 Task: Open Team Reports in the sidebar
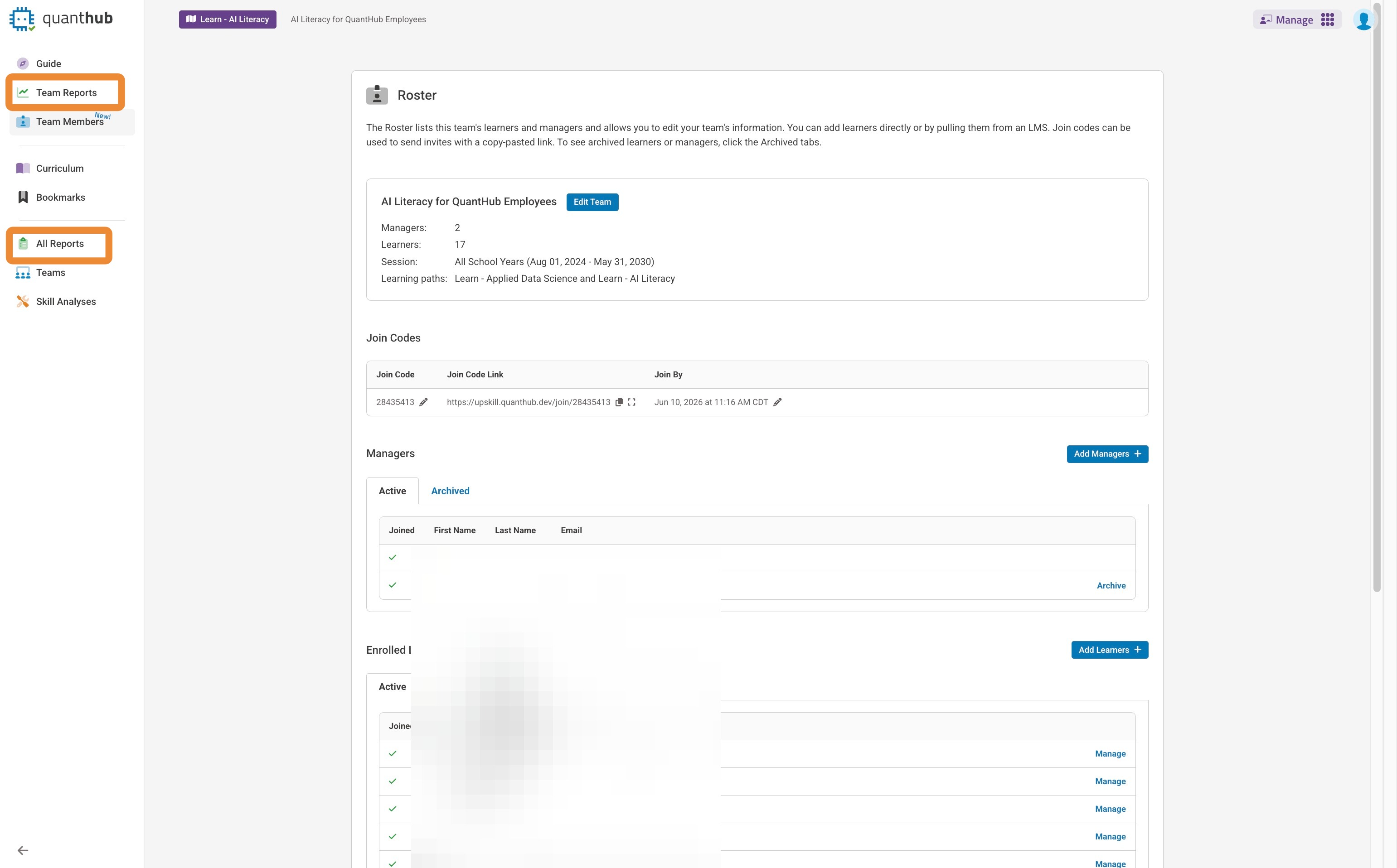(66, 92)
